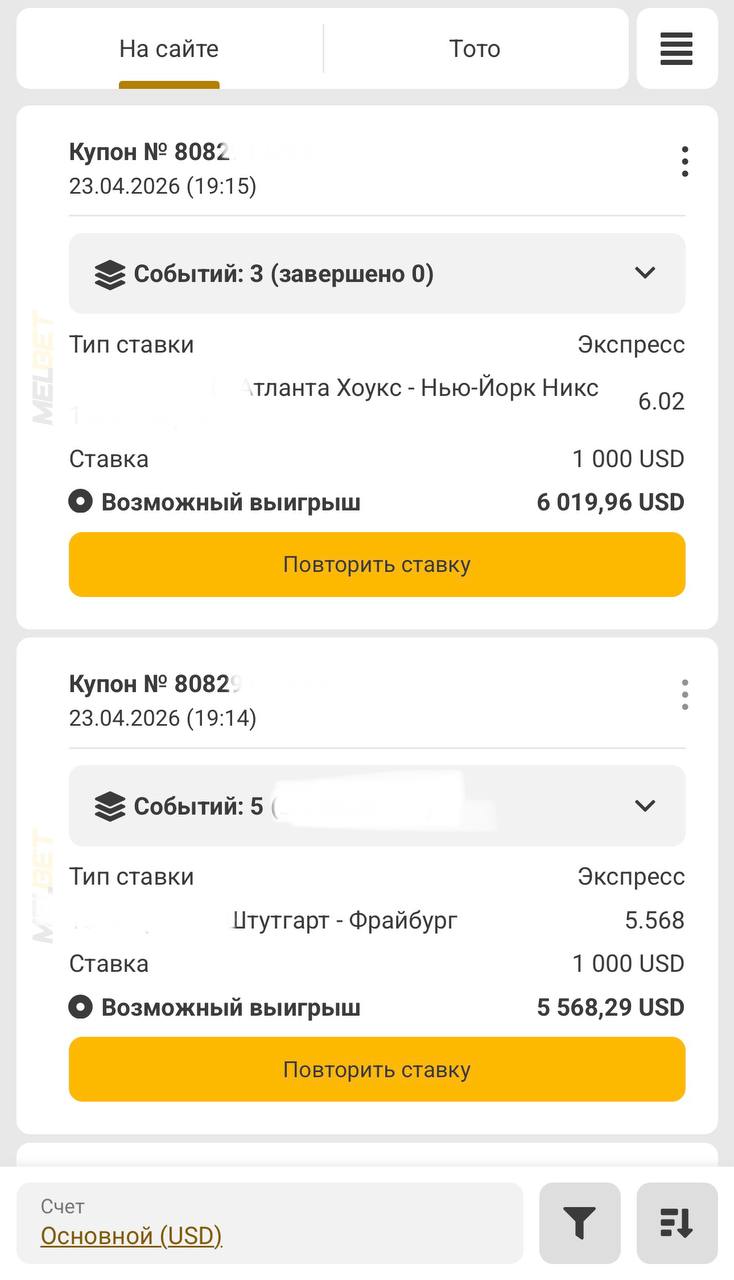Switch to the 'Тото' tab
Screen dimensions: 734x1280
(x=474, y=49)
